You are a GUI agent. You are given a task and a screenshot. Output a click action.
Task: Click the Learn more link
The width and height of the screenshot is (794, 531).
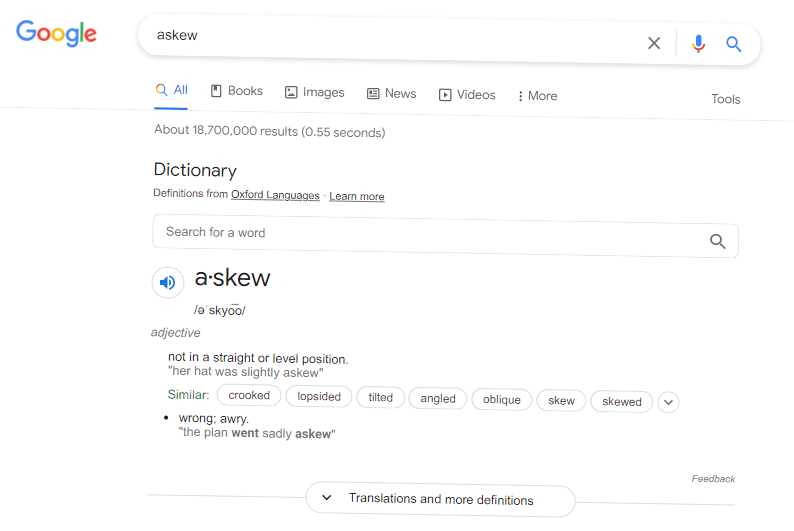[357, 197]
